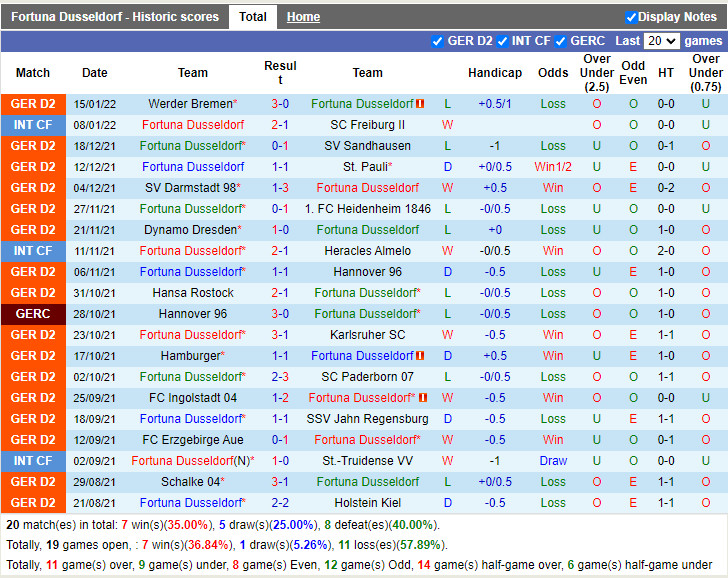Click red card icon in Werder Bremen row
Viewport: 728px width, 578px height.
420,104
